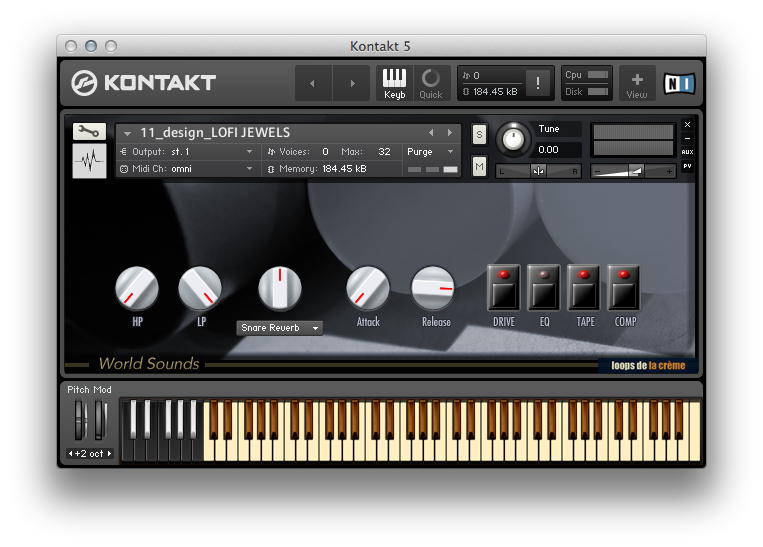Open instrument edit mode wrench icon

click(x=89, y=131)
